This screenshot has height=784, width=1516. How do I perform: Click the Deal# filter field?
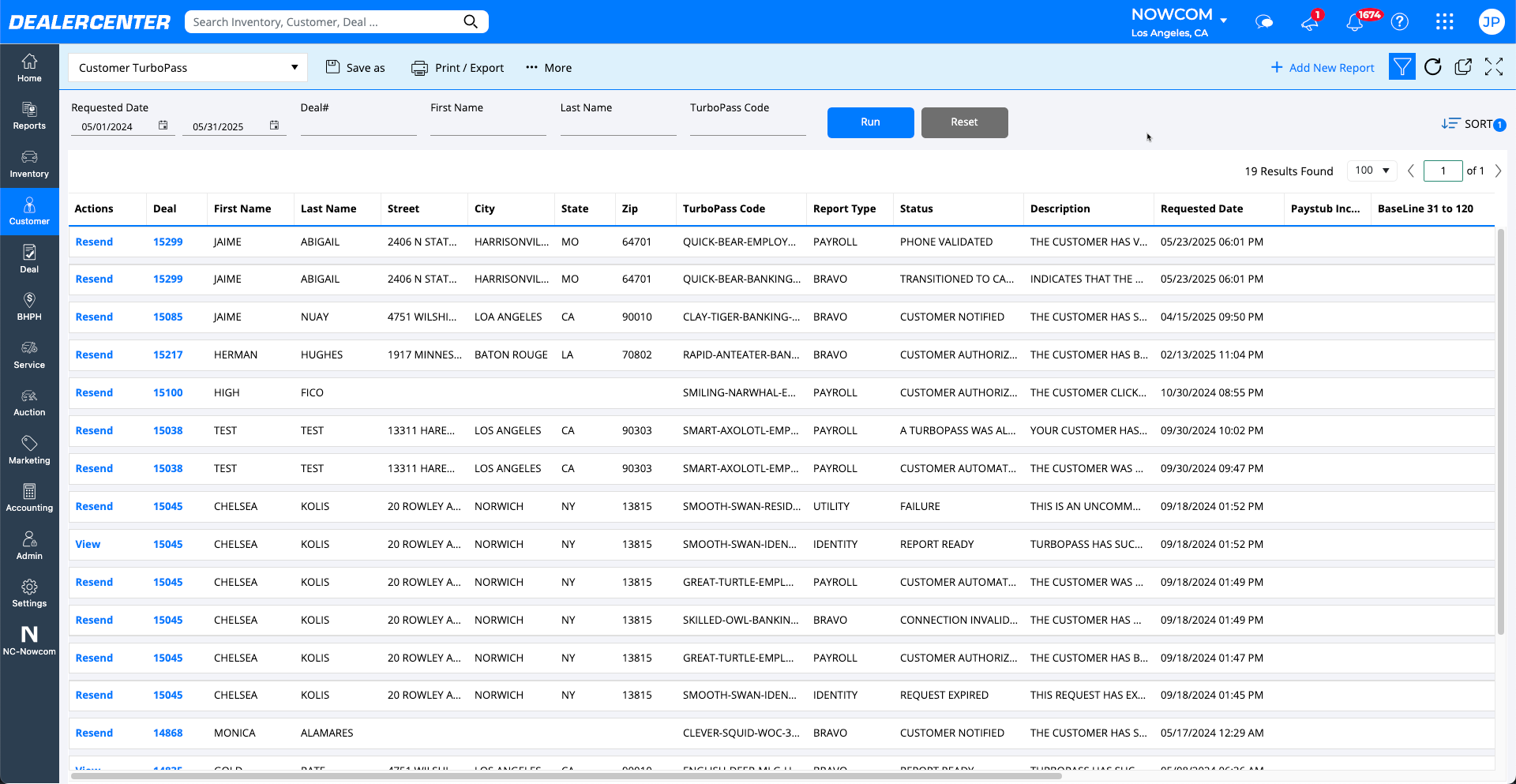tap(358, 126)
